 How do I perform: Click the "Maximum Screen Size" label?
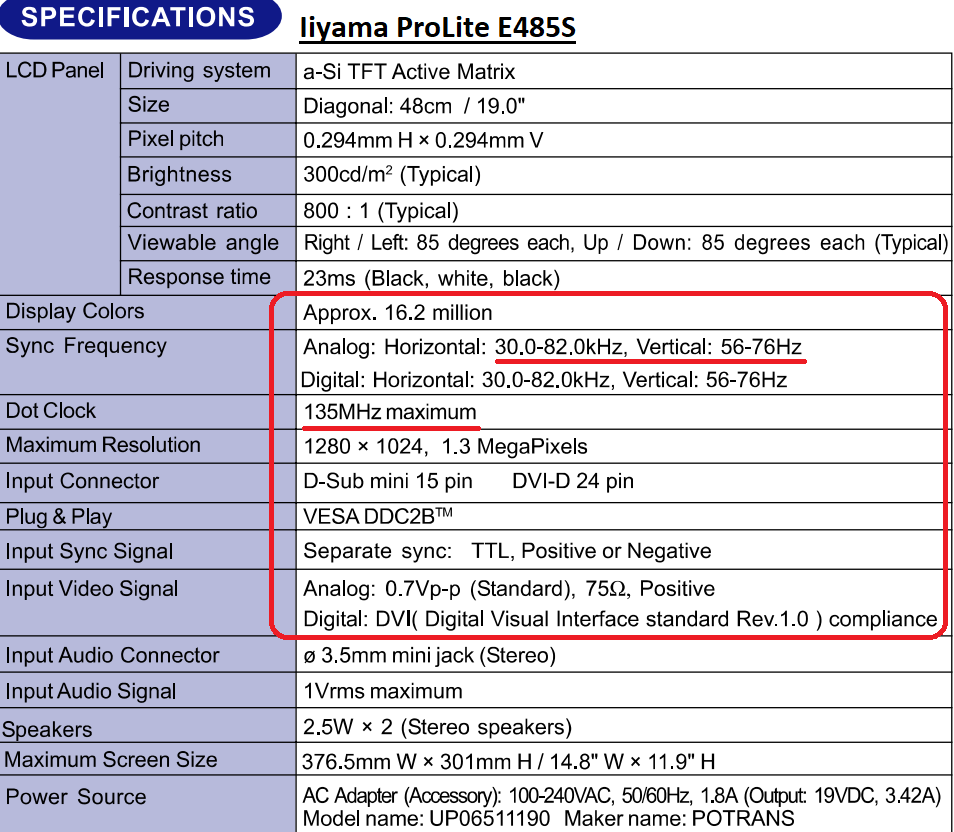click(x=111, y=760)
